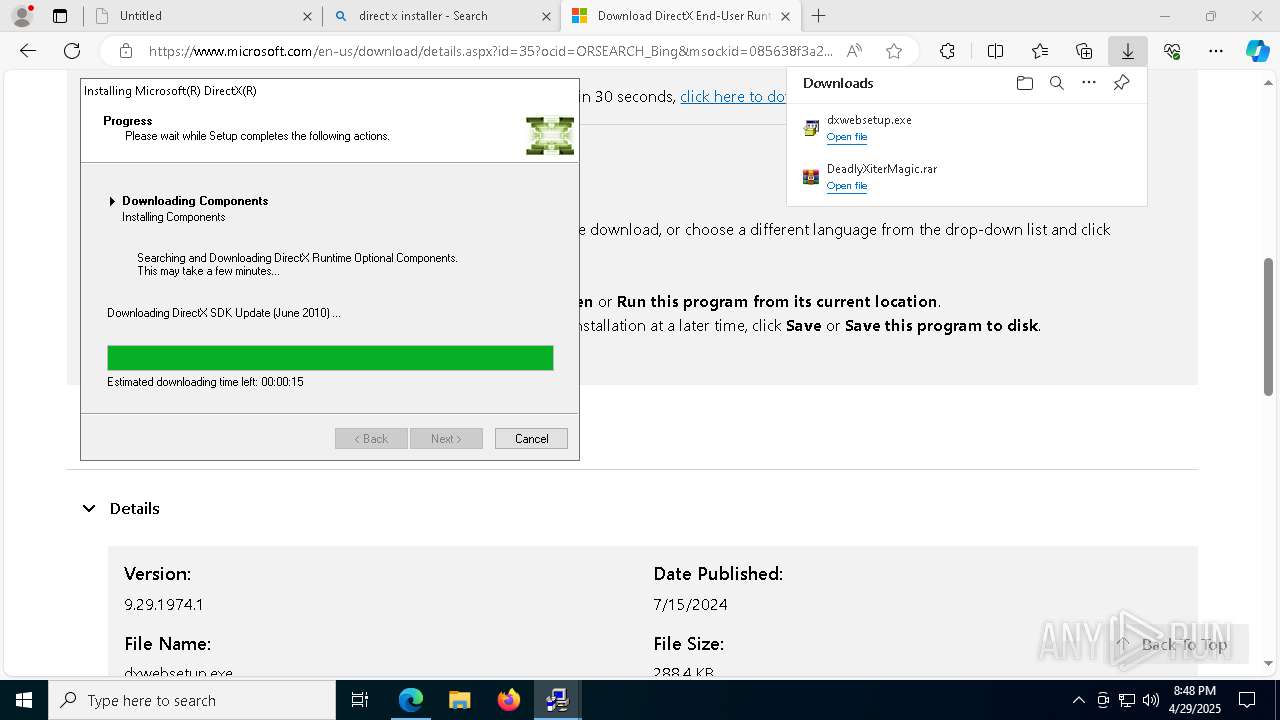Screen dimensions: 1280x720
Task: Open Browser essentials heart icon
Action: click(x=1172, y=51)
